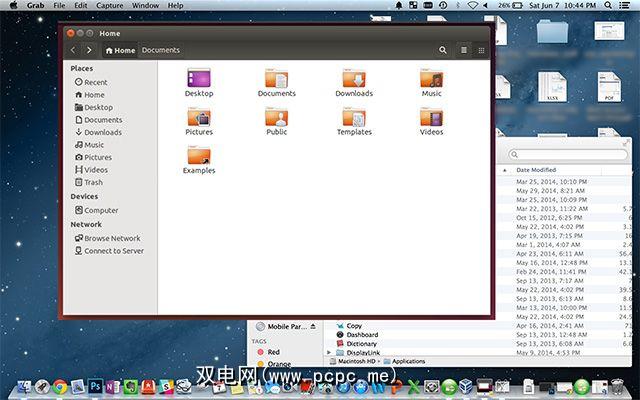Viewport: 640px width, 400px height.
Task: Click the Date Modified column header
Action: [x=536, y=170]
